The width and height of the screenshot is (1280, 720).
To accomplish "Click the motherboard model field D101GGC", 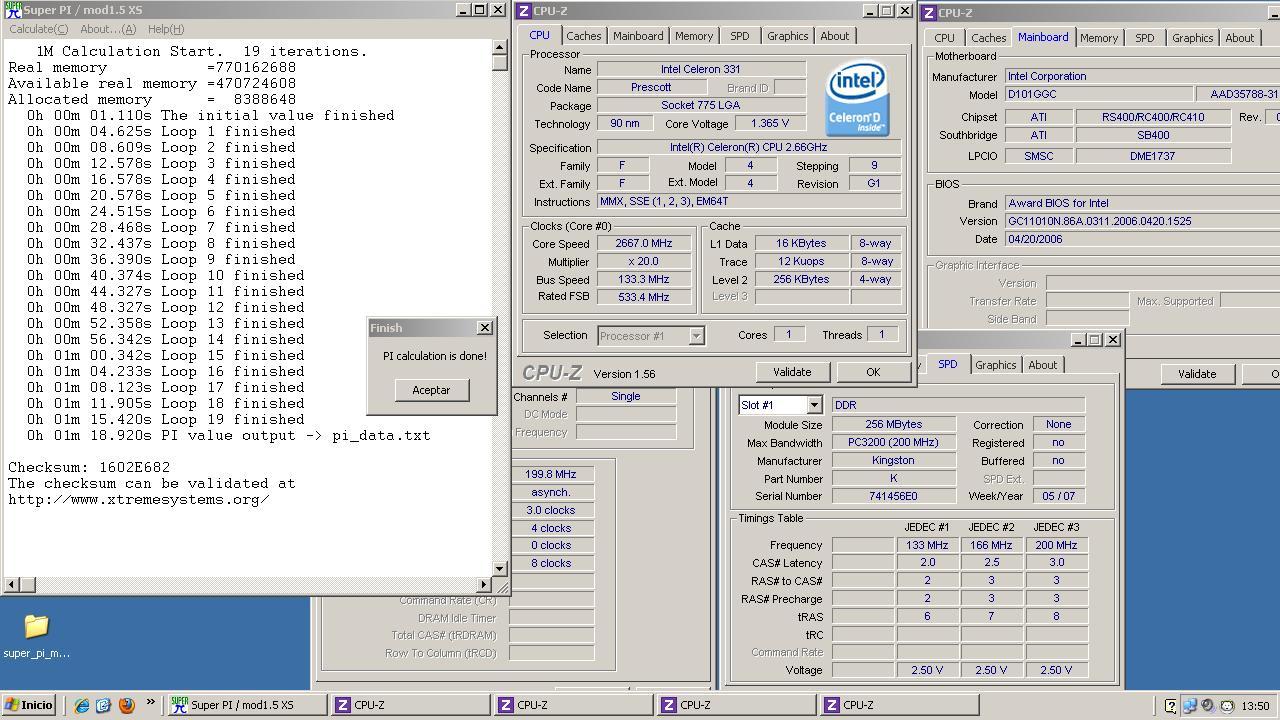I will tap(1098, 94).
